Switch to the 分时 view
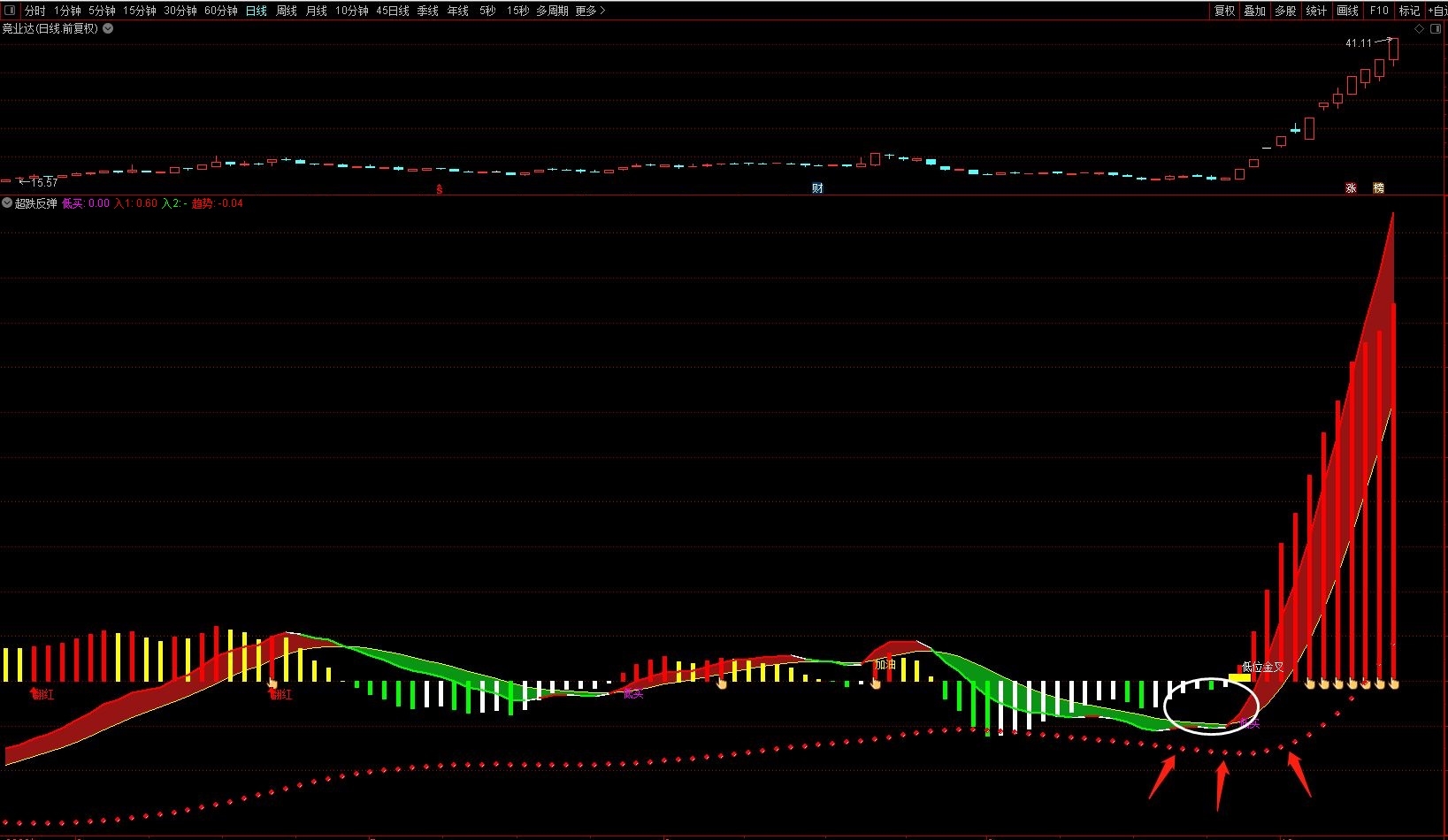The width and height of the screenshot is (1448, 840). point(34,11)
